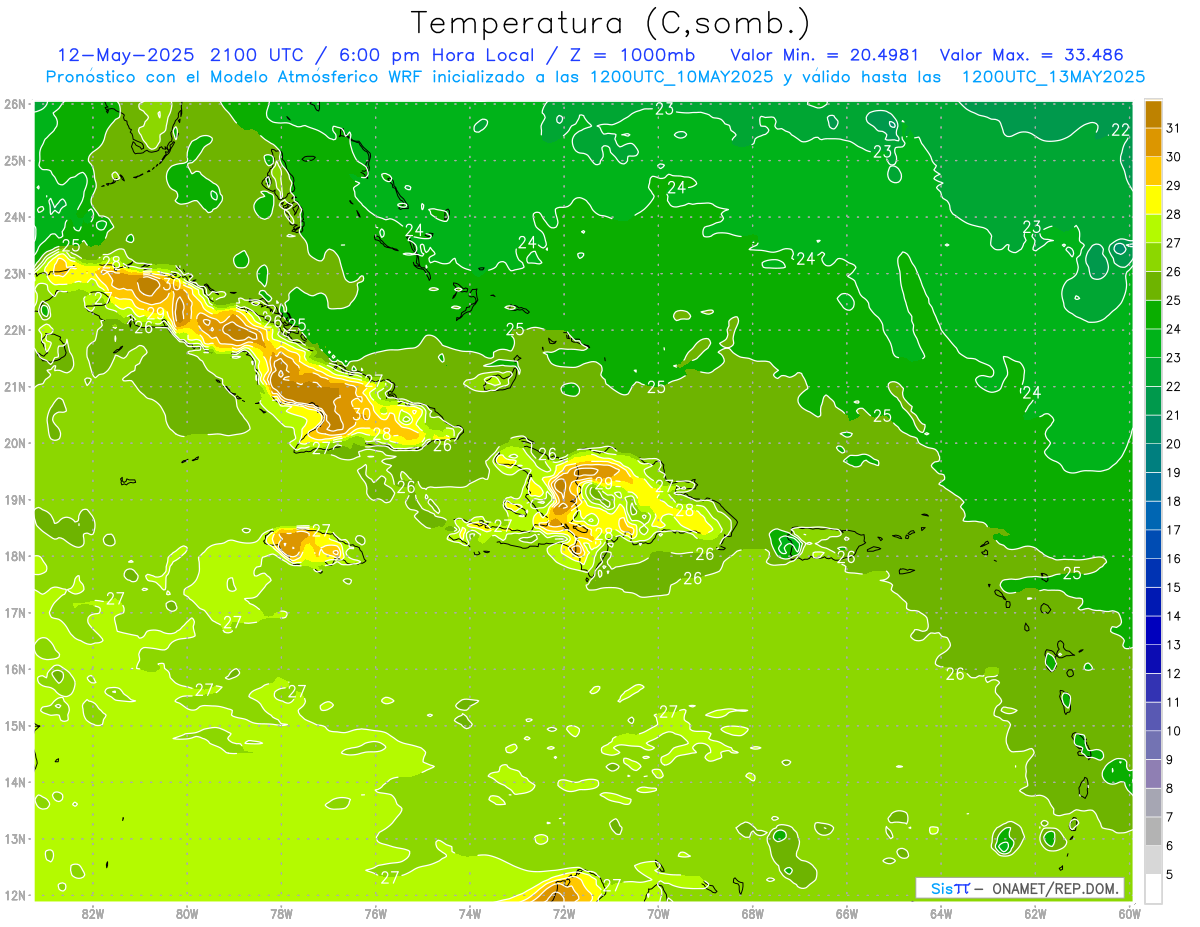Click the topmost dark-orange color bar segment above 31
1200x927 pixels.
pyautogui.click(x=1153, y=114)
